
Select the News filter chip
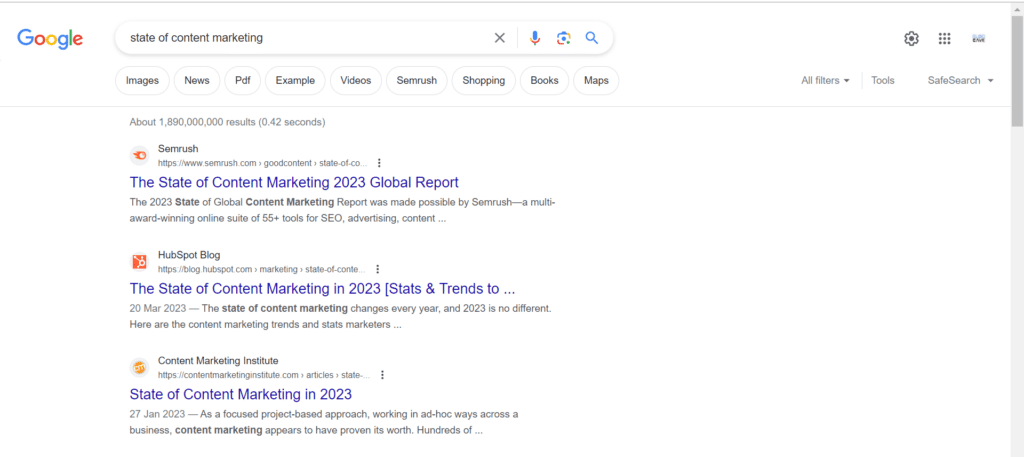(197, 80)
